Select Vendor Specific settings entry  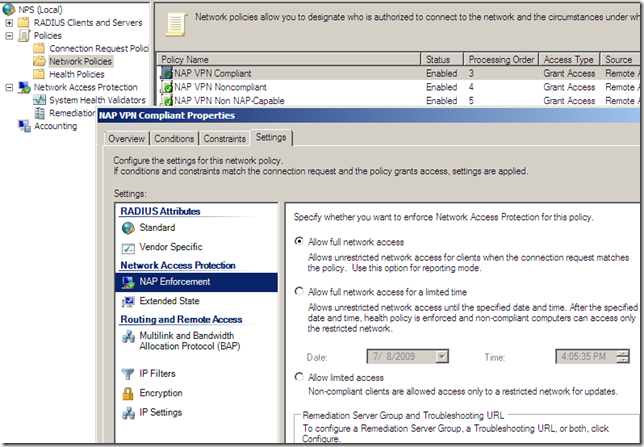(171, 247)
